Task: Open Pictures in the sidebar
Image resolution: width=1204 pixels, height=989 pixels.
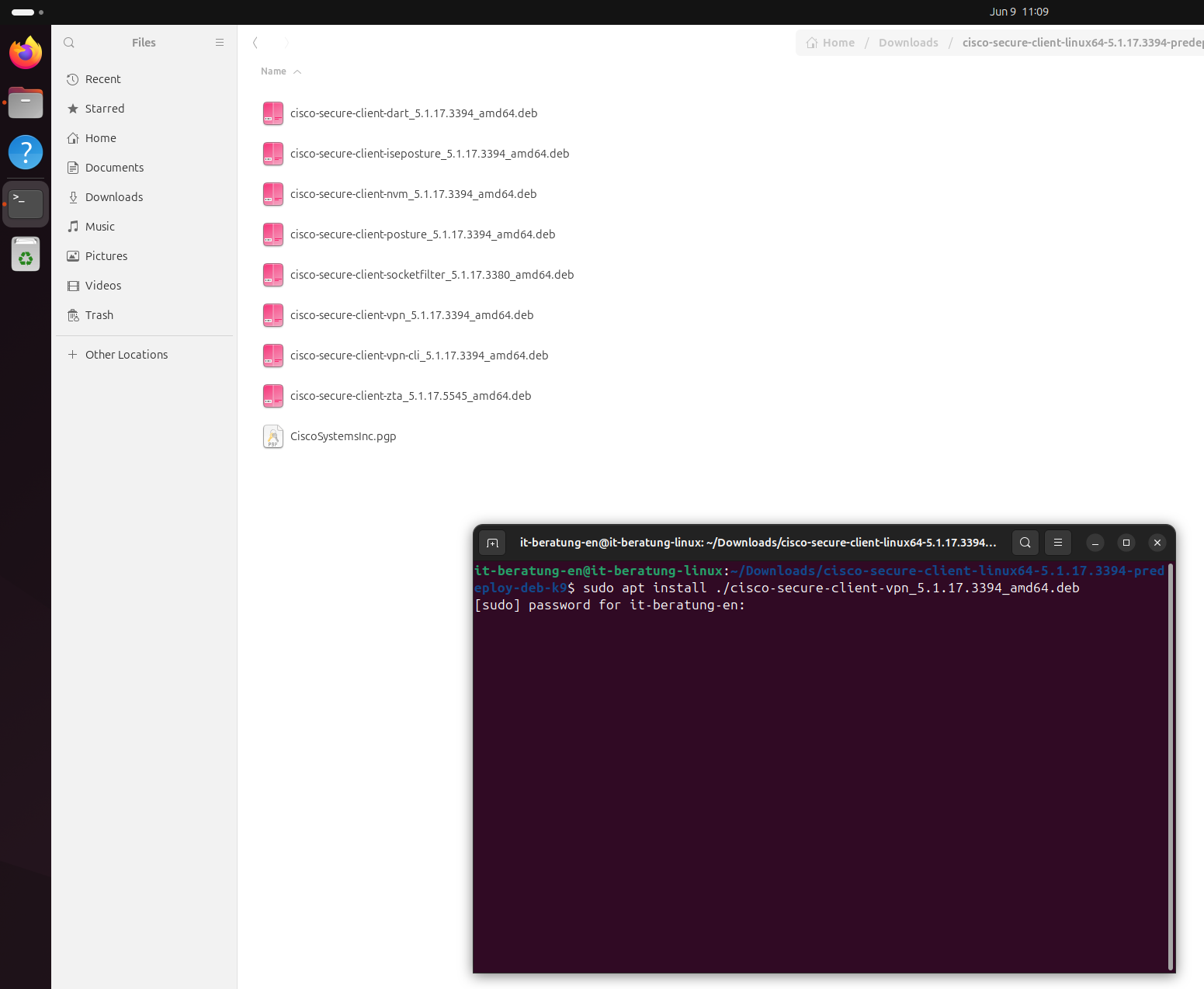Action: tap(144, 256)
